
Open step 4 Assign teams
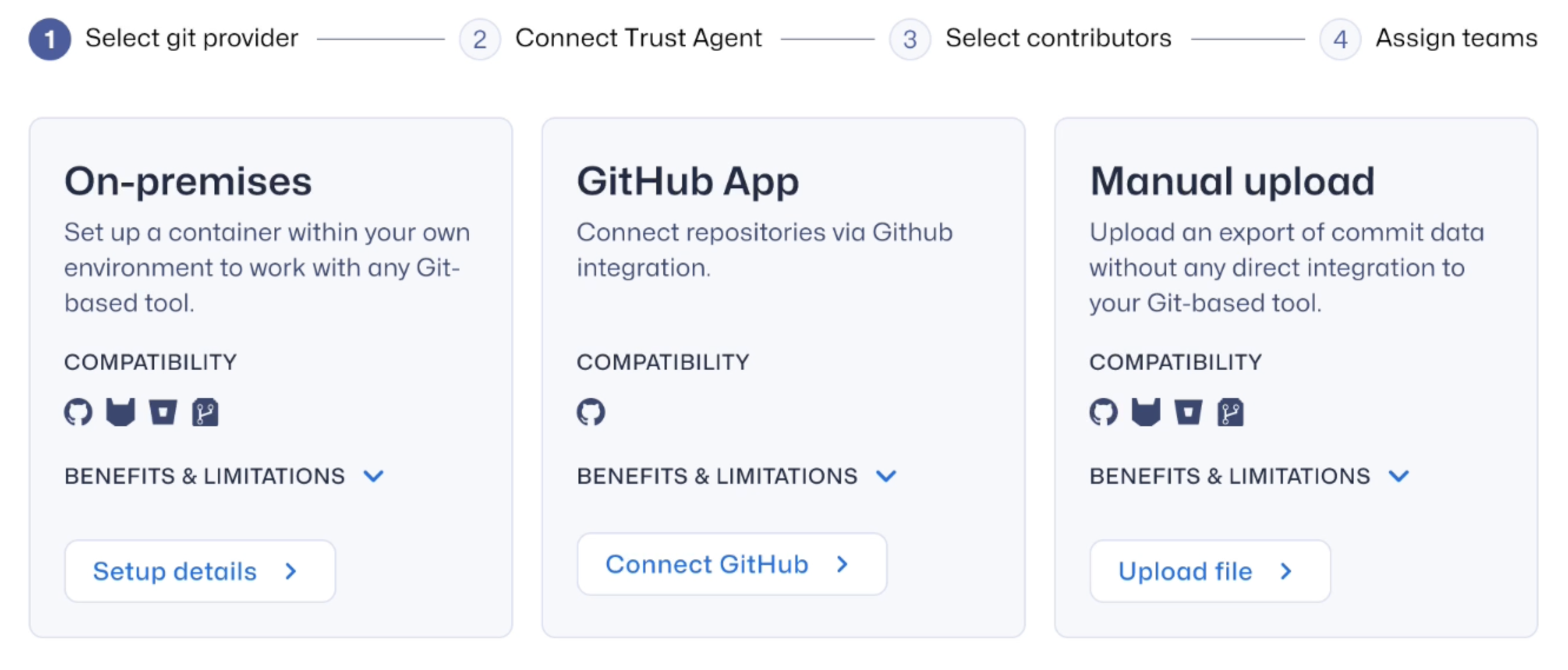tap(1339, 39)
